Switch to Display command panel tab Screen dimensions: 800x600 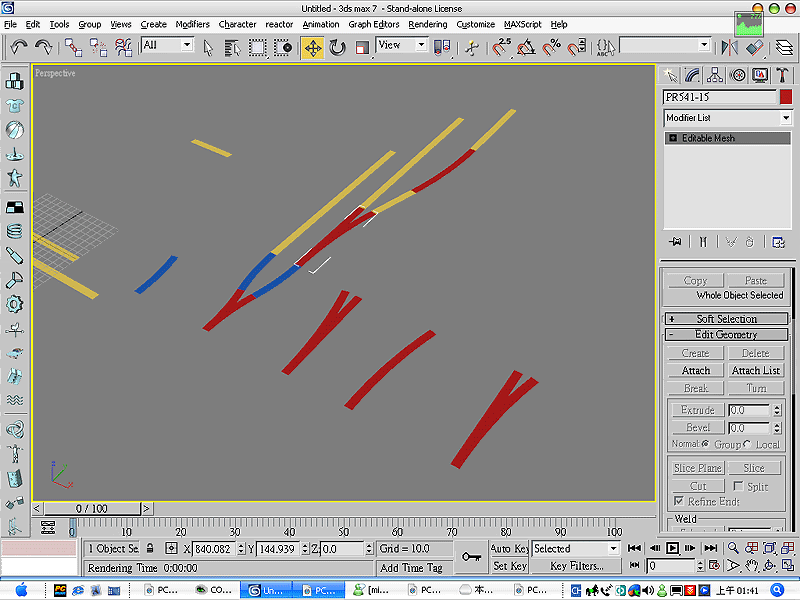click(760, 76)
